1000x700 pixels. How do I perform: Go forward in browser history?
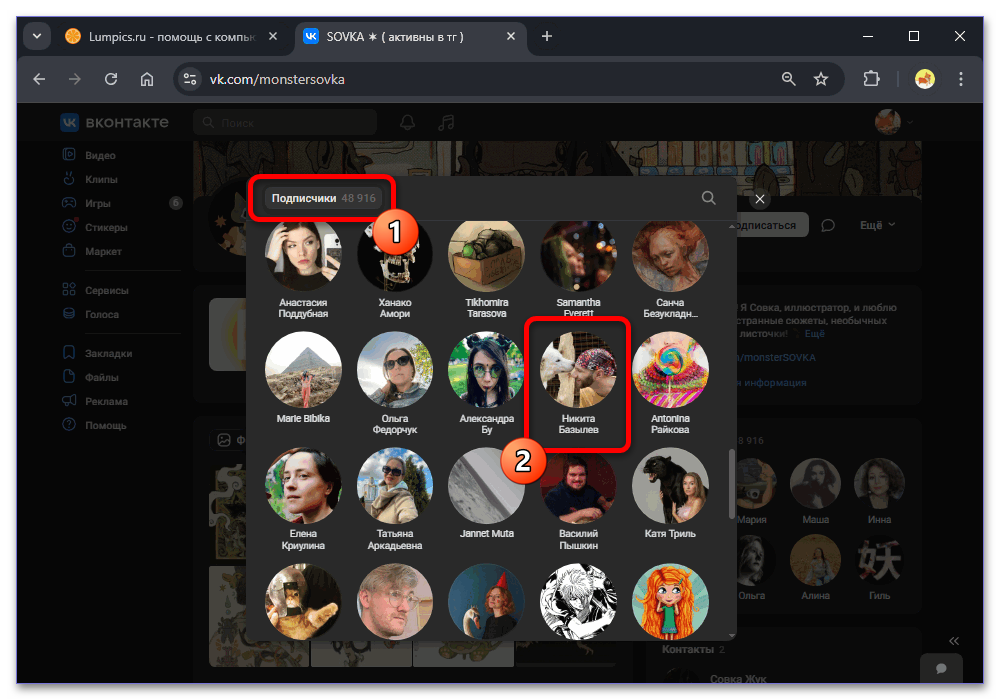[x=75, y=79]
